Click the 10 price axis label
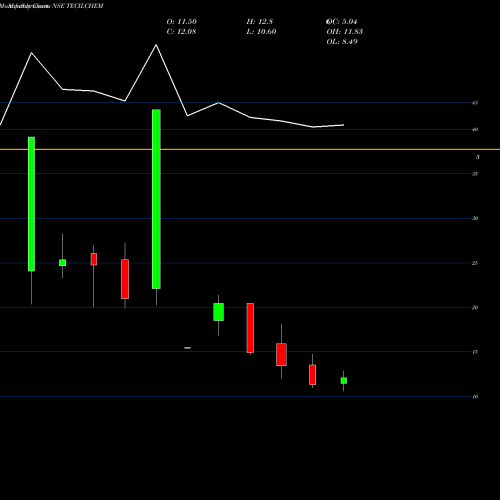The image size is (500, 500). point(475,397)
